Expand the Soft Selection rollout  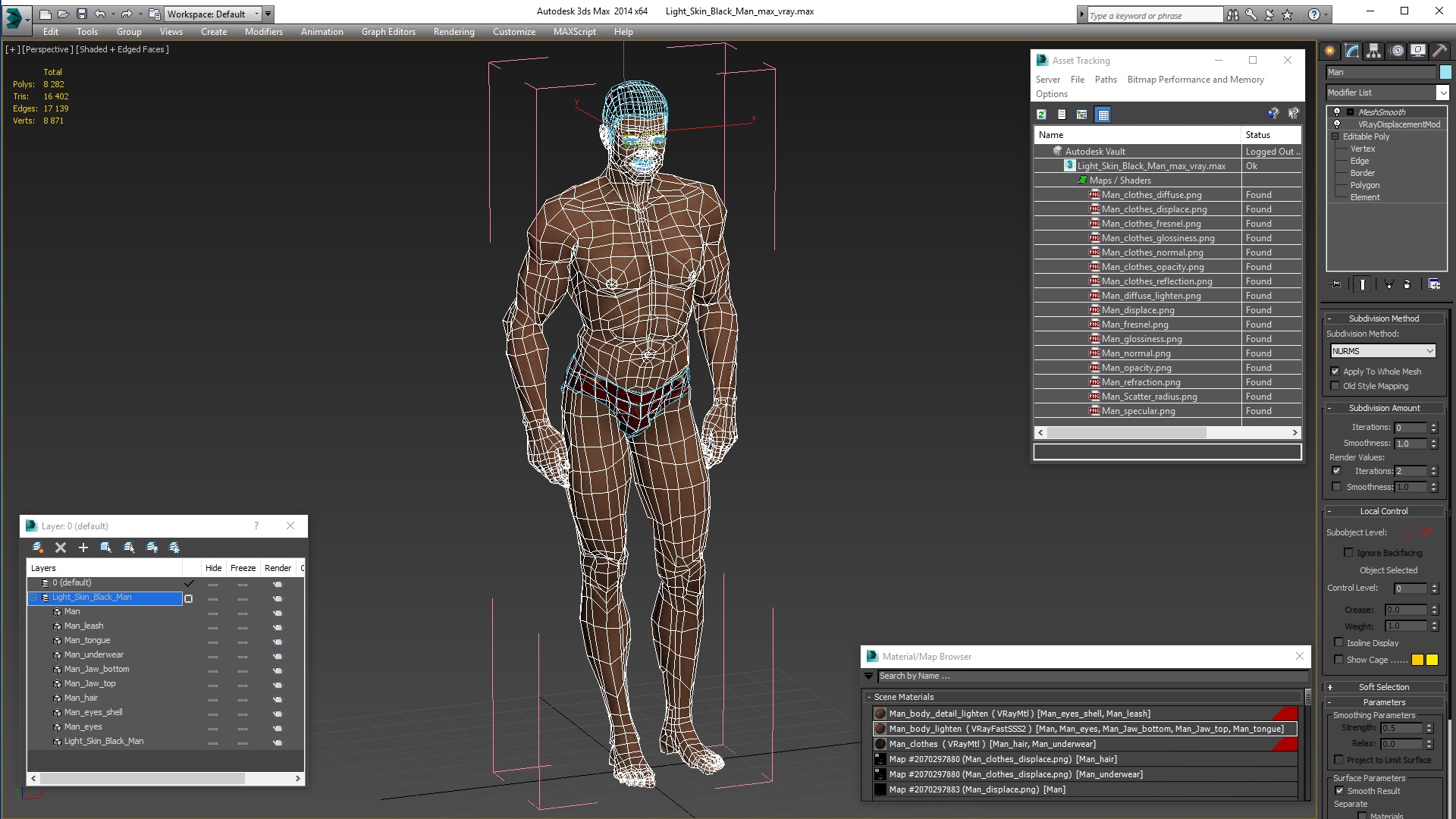[1384, 687]
